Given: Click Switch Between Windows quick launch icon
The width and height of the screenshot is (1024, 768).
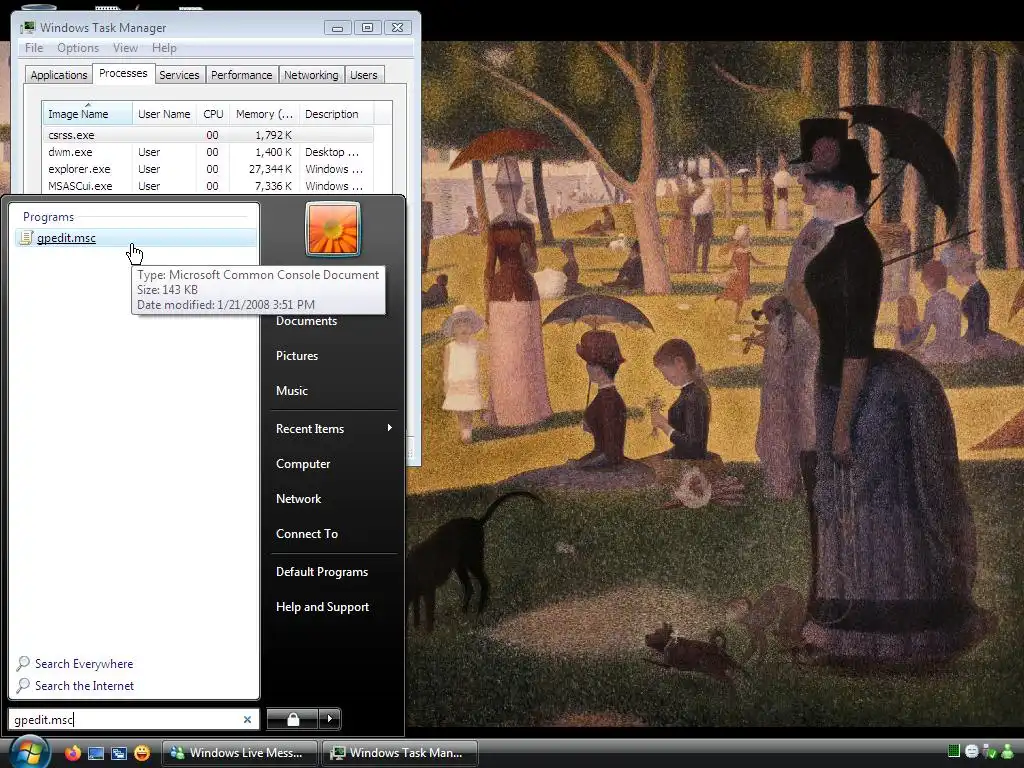Looking at the screenshot, I should point(119,754).
